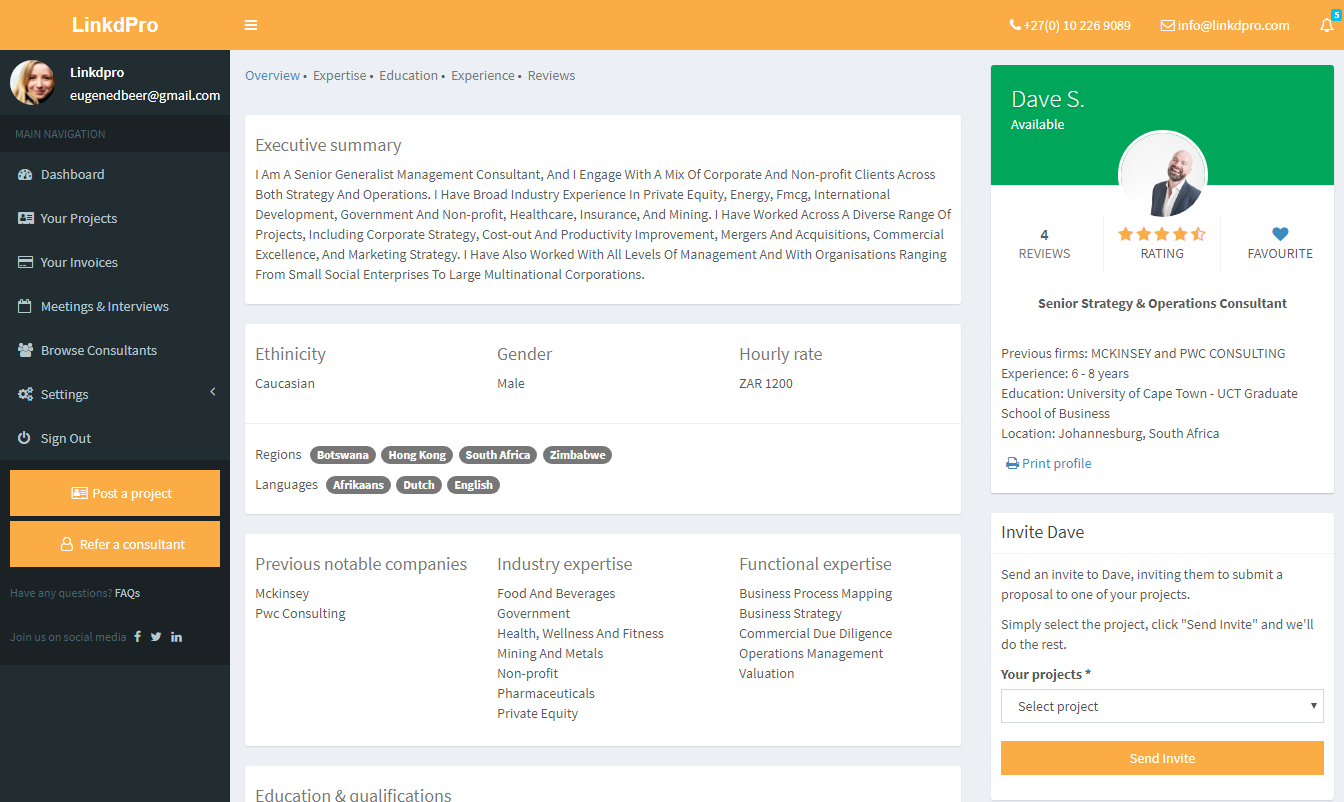The width and height of the screenshot is (1344, 802).
Task: Jump to Reviews section
Action: [551, 75]
